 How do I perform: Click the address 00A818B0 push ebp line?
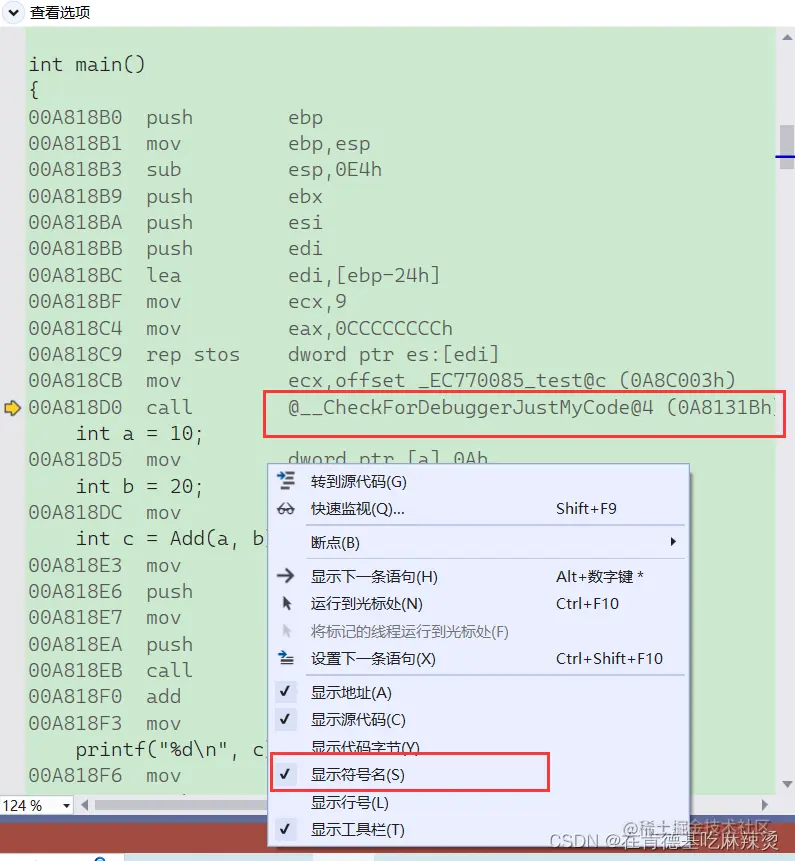coord(176,118)
